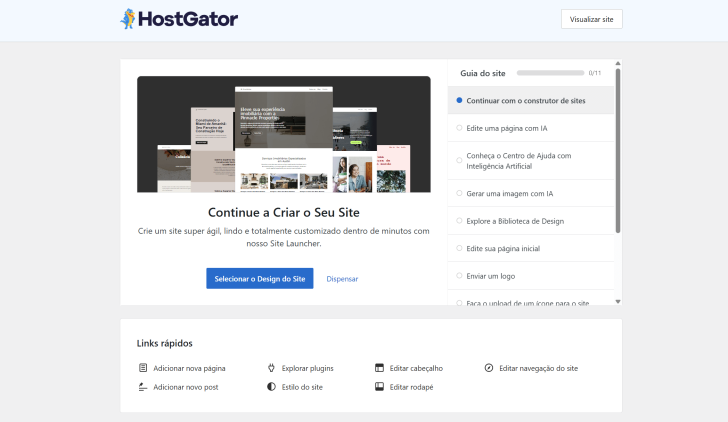
Task: Select the filled circle for Continuar com o construtor
Action: [x=459, y=100]
